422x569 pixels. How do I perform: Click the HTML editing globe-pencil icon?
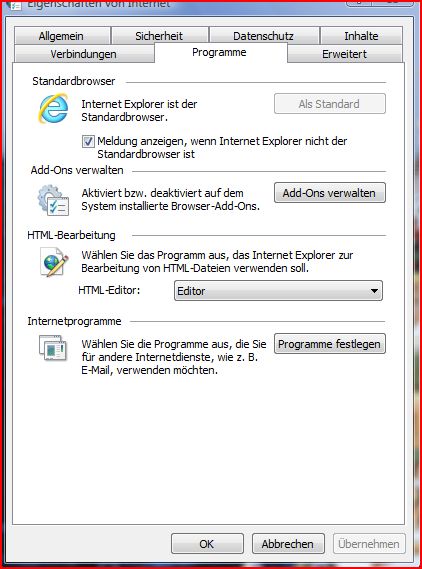(54, 262)
